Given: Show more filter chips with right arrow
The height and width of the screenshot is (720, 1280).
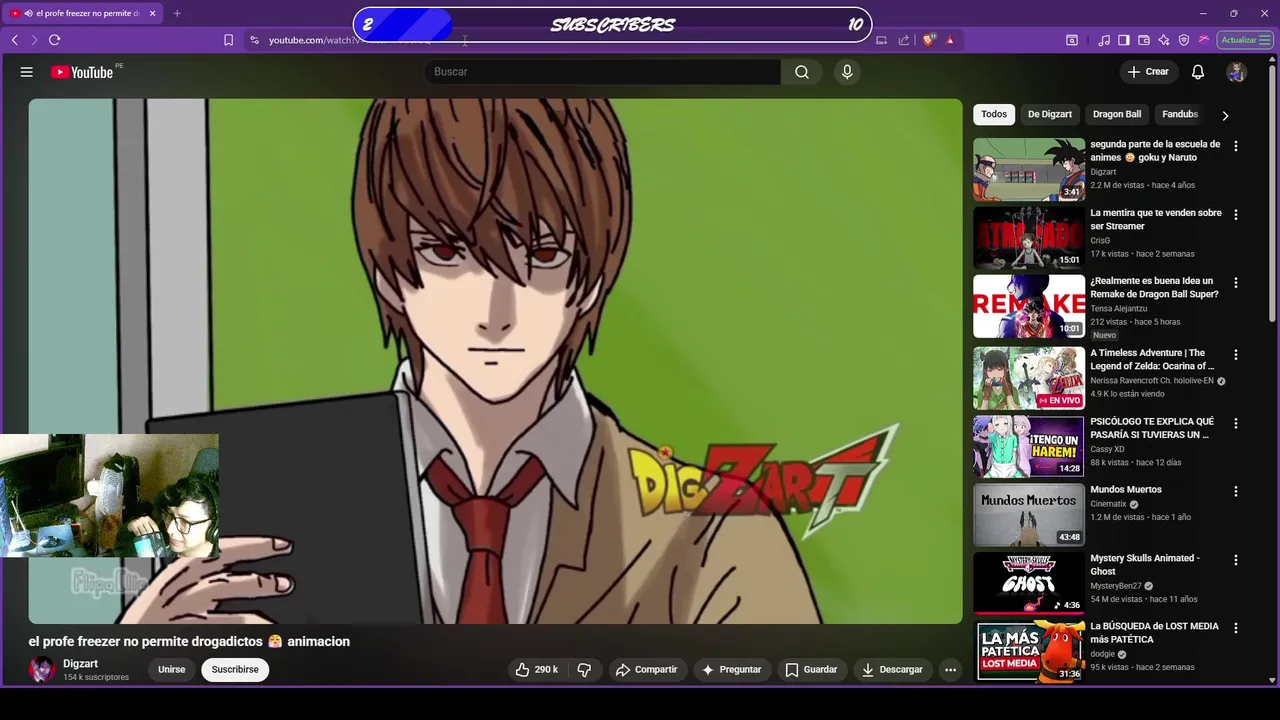Looking at the screenshot, I should [1225, 115].
